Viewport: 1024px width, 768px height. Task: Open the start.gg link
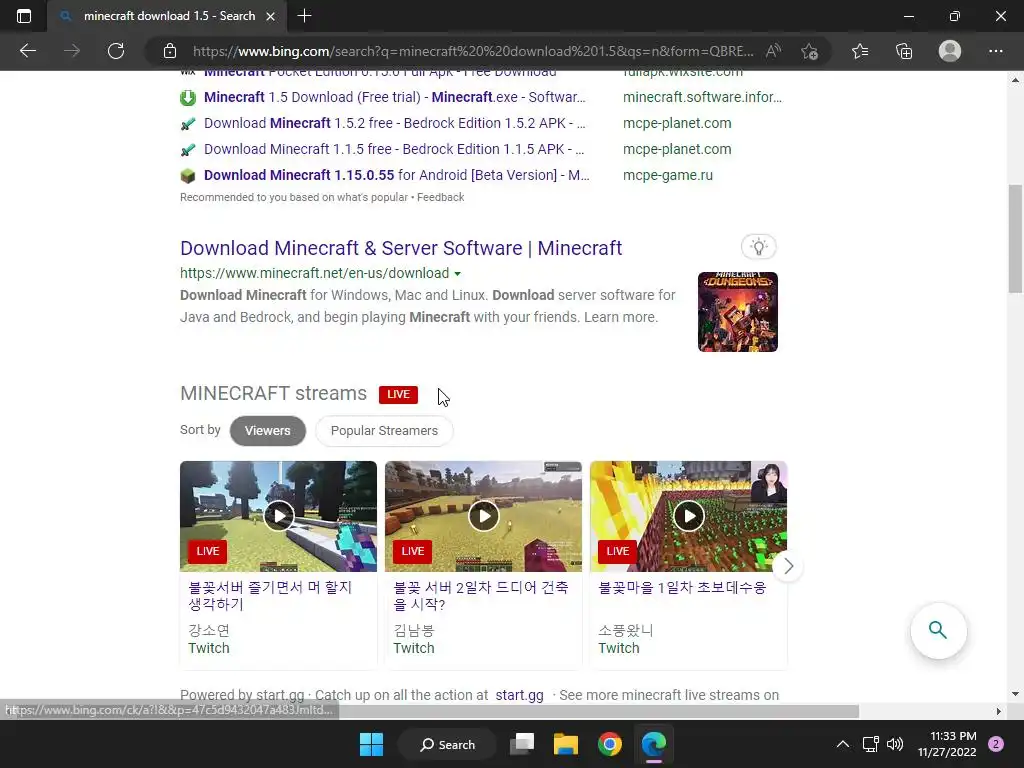pos(519,695)
